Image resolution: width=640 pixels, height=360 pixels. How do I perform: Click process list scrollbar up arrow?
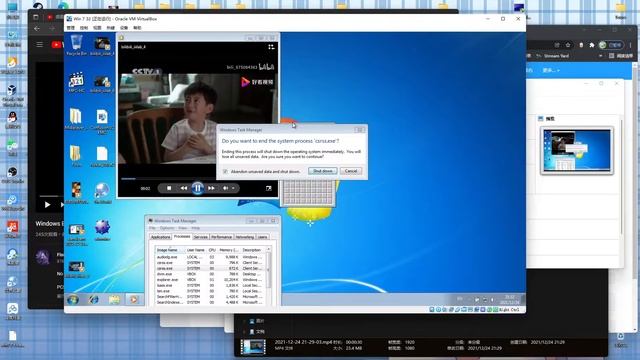pos(269,249)
